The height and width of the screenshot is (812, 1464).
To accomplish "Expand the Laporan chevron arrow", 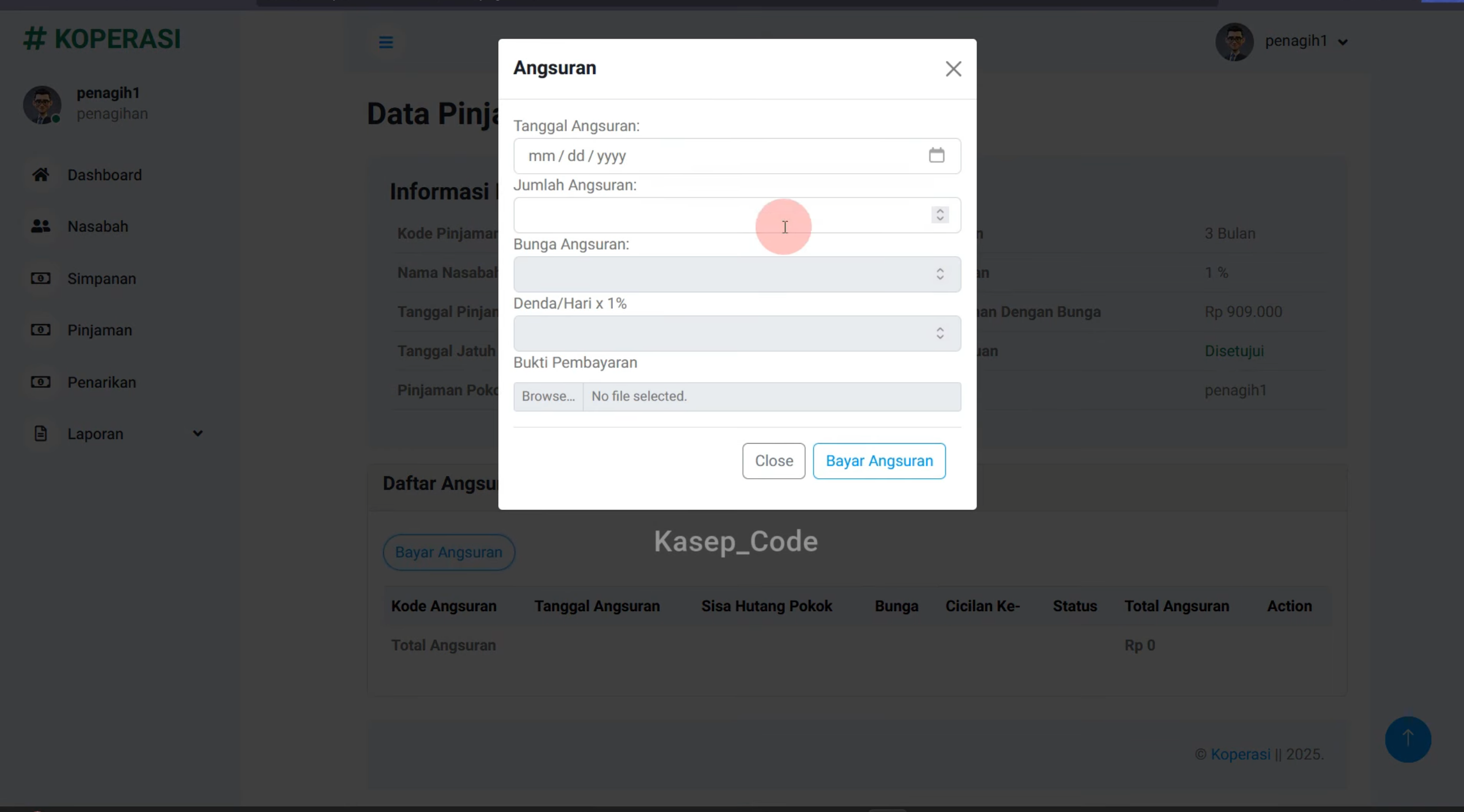I will [x=197, y=433].
